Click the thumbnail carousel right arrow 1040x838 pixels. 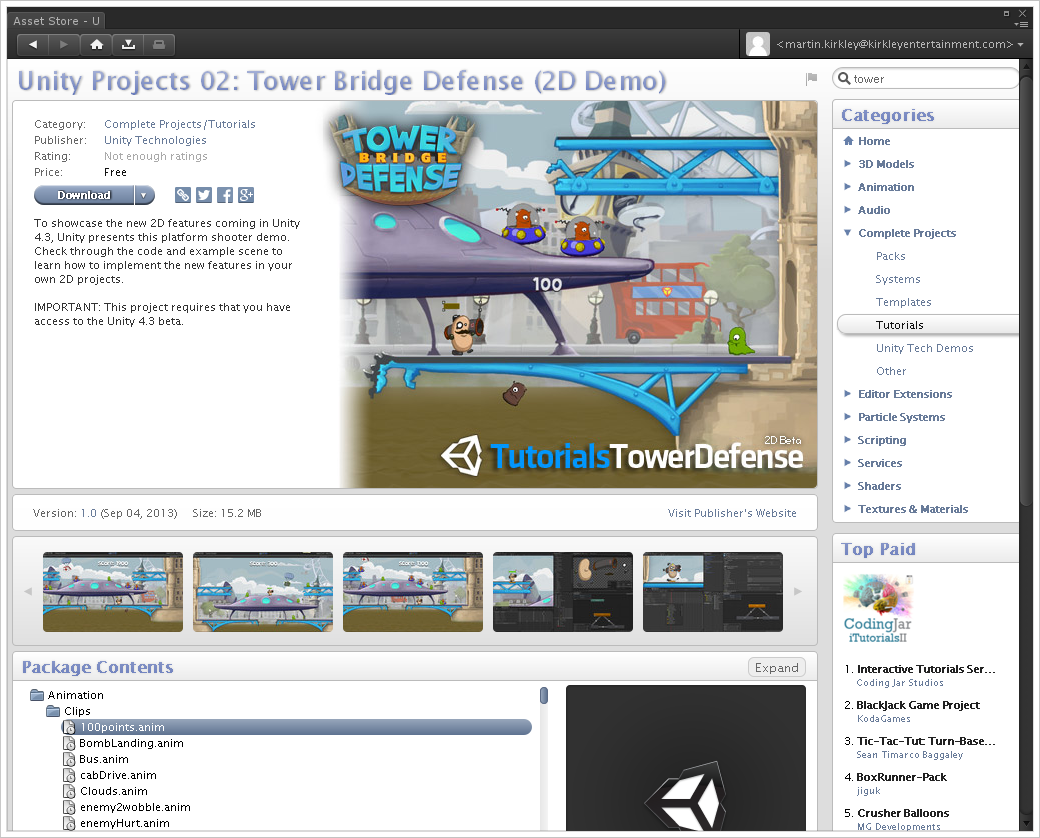[x=798, y=591]
